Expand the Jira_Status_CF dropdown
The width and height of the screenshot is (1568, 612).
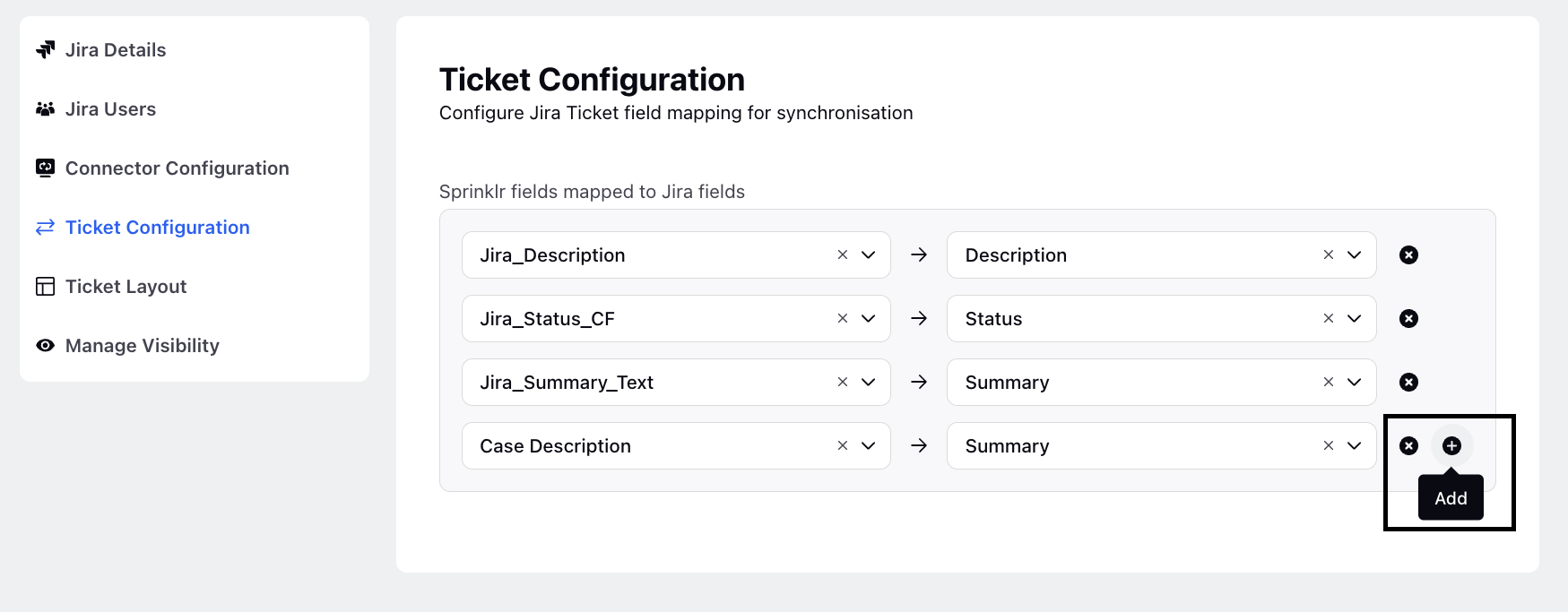(869, 319)
